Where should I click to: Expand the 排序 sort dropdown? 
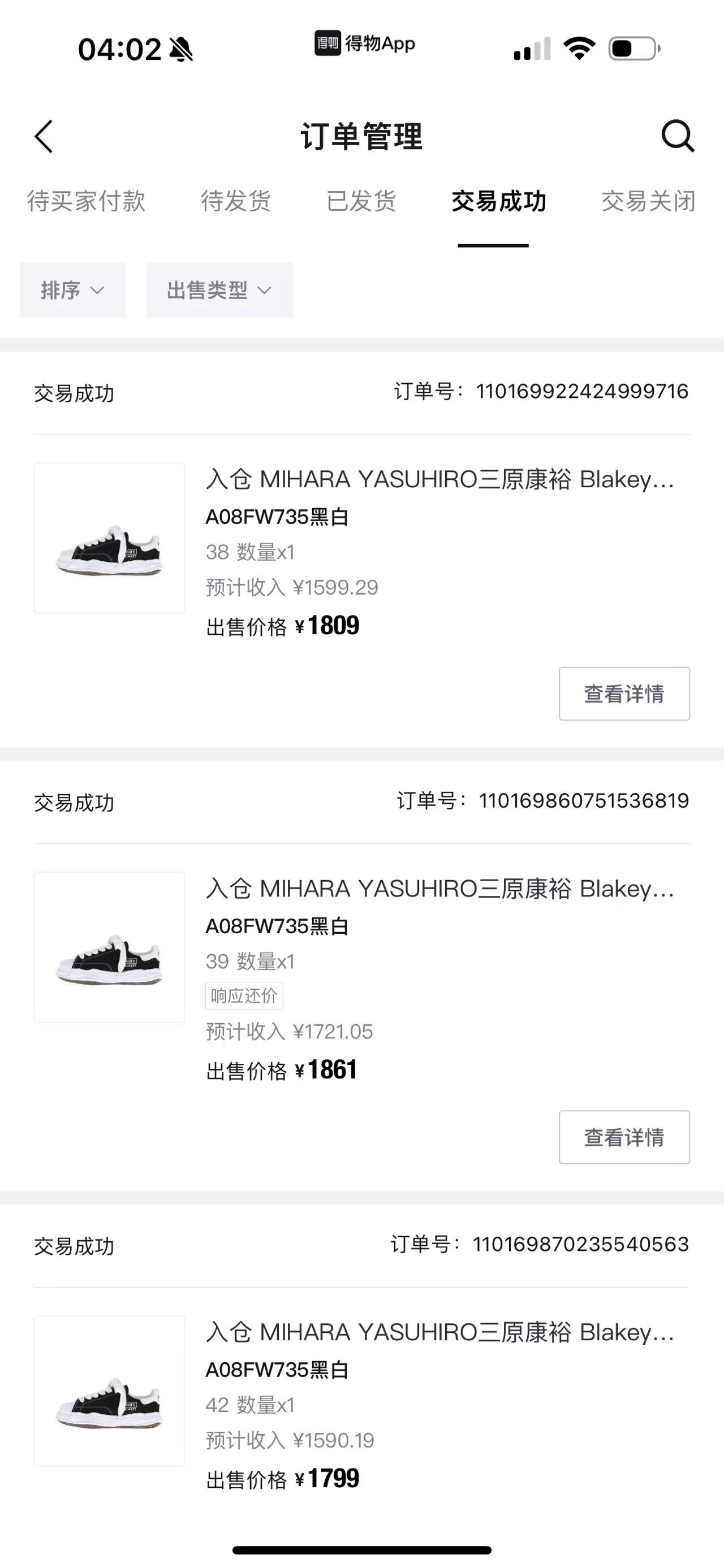[73, 291]
